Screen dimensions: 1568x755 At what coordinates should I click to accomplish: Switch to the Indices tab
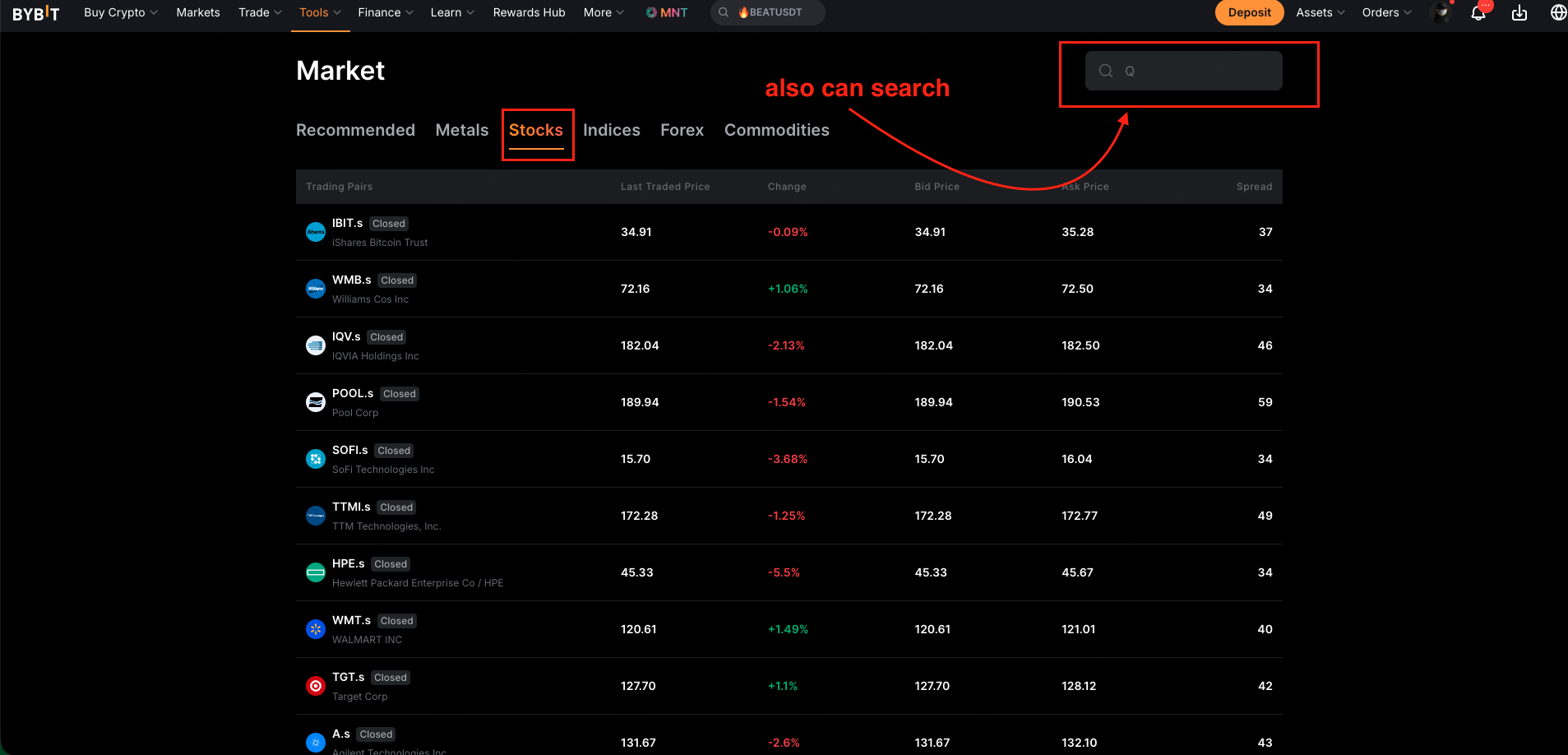612,130
